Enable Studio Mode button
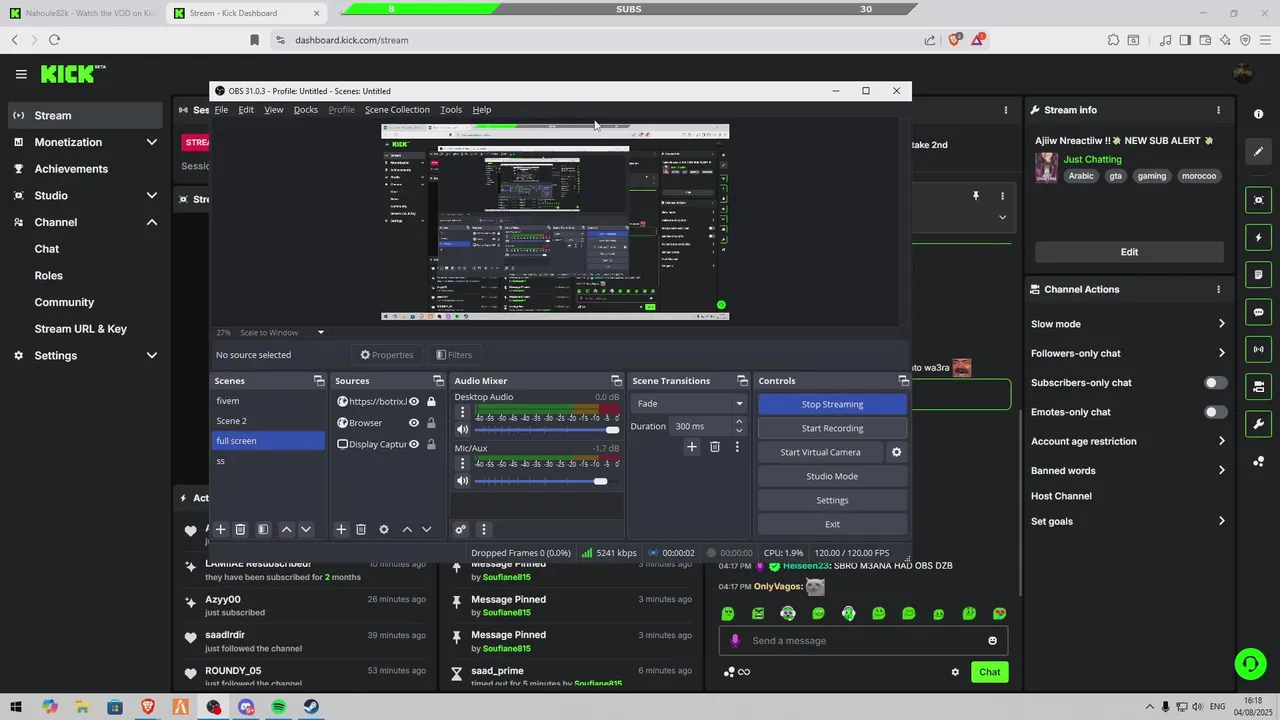 coord(832,476)
